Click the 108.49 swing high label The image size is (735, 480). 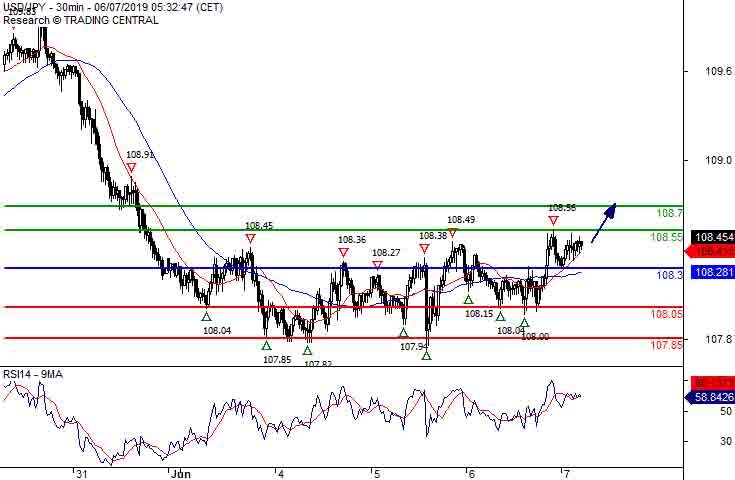point(461,220)
